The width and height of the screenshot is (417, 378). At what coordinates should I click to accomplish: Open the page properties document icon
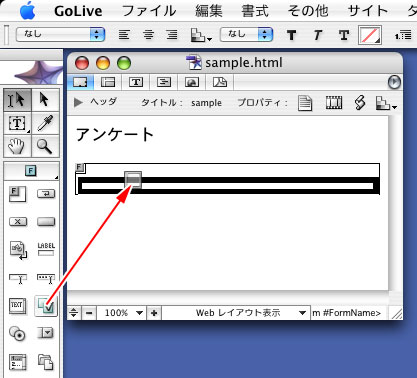(305, 103)
